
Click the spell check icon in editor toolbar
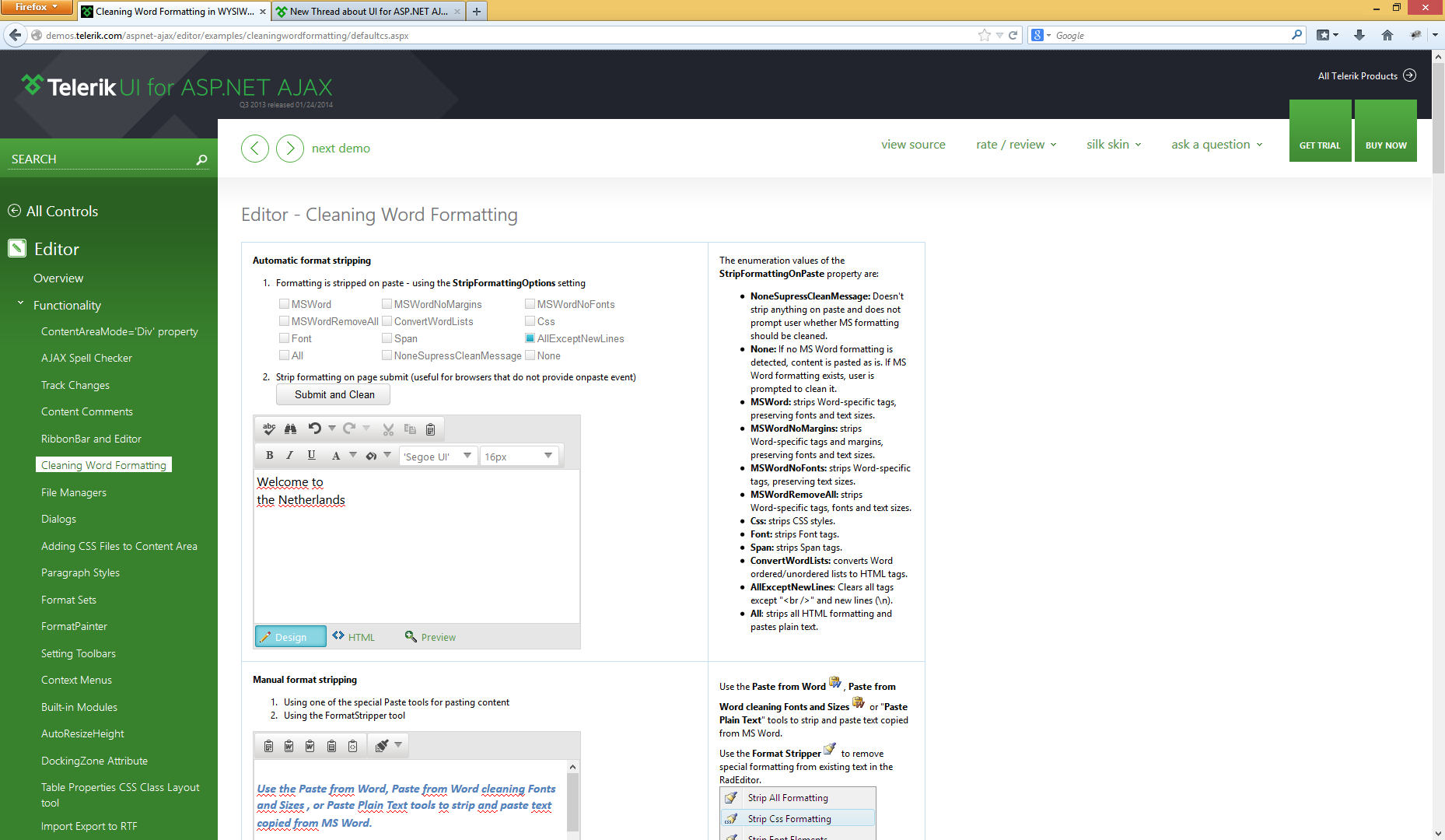tap(269, 429)
